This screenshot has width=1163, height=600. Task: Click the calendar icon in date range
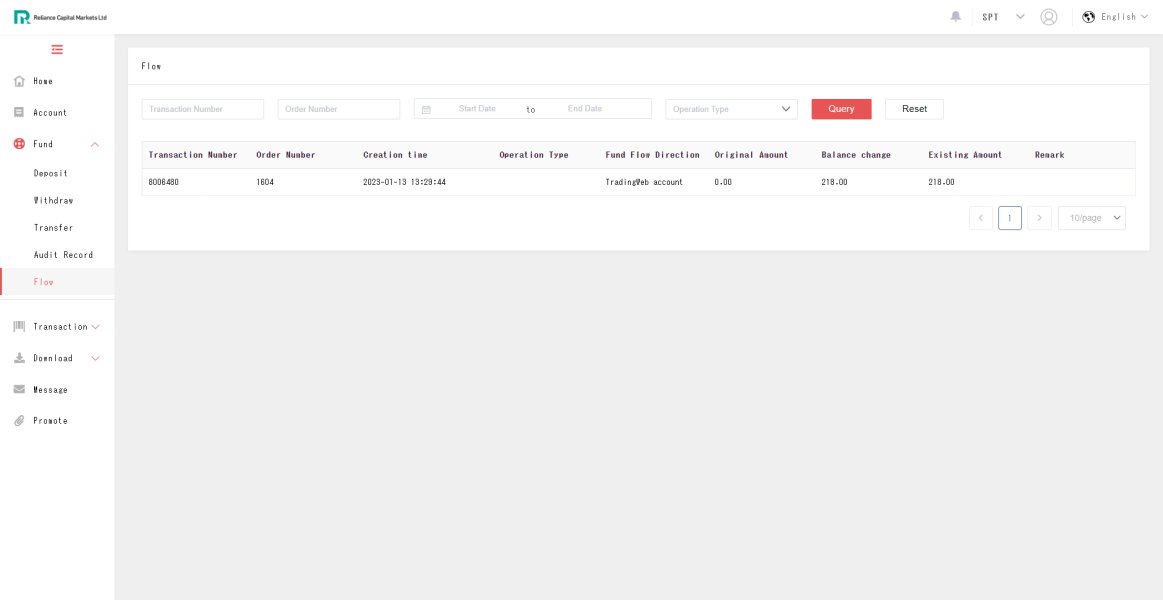click(426, 109)
